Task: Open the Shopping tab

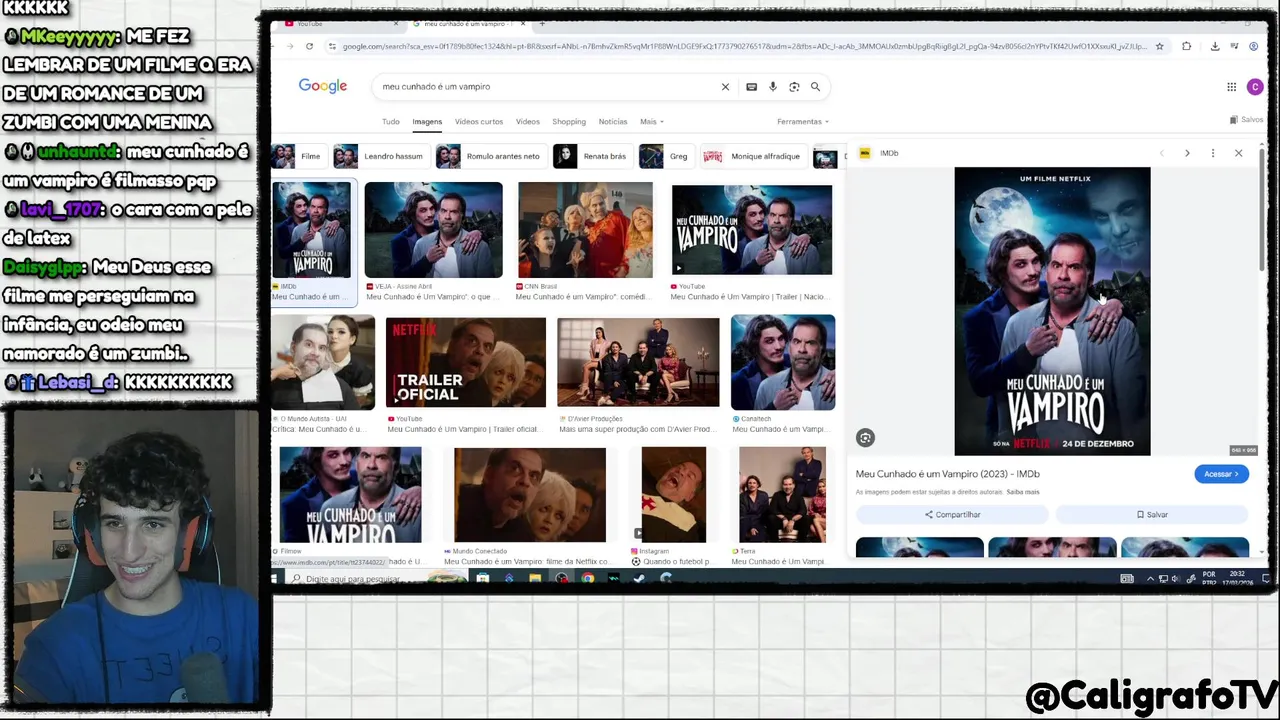Action: pos(569,122)
